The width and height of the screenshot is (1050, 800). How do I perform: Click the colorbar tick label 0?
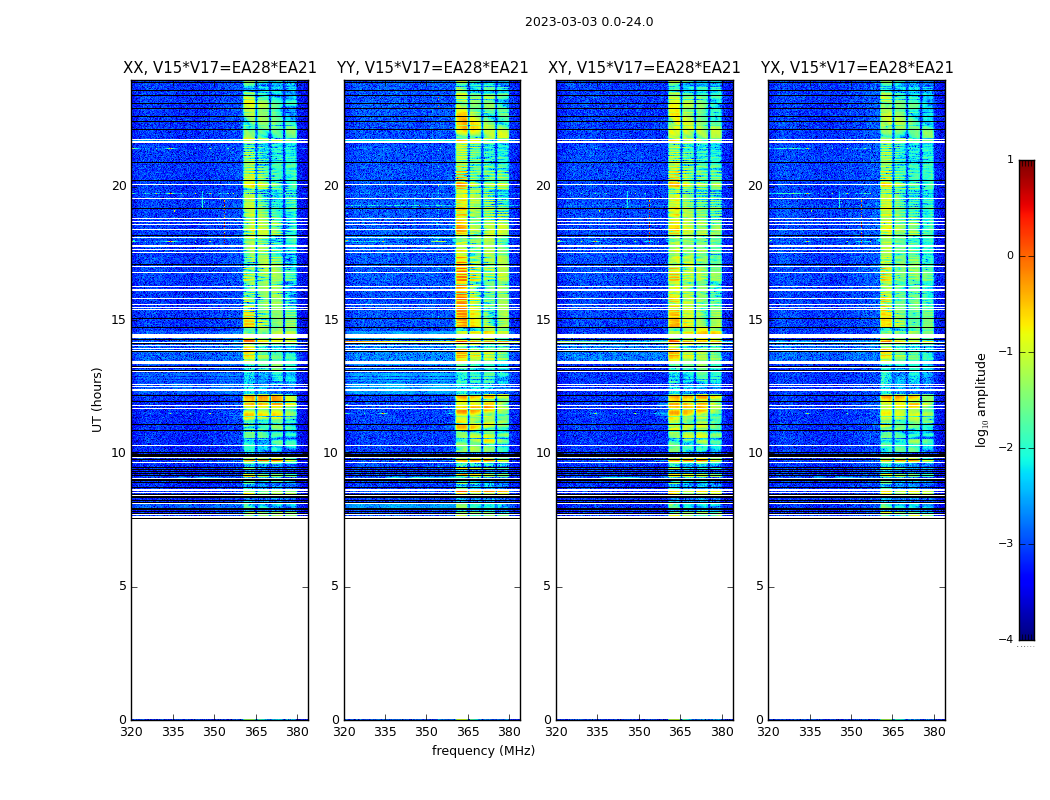(x=1009, y=256)
